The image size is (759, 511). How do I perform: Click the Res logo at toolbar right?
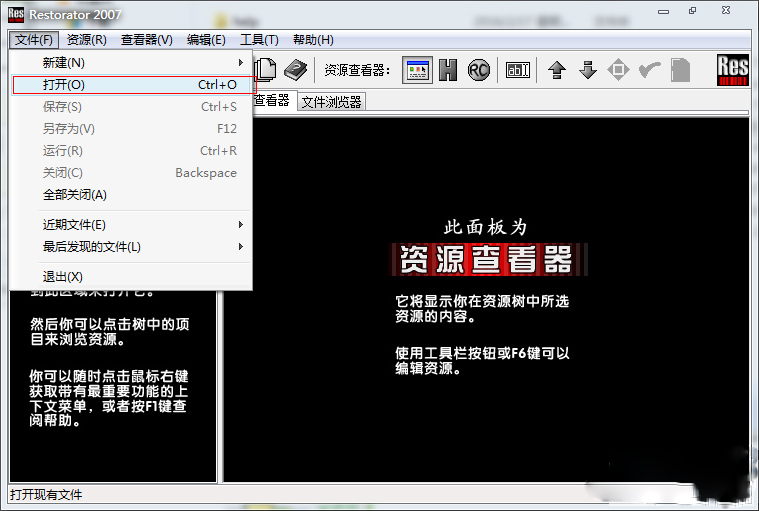[x=733, y=70]
